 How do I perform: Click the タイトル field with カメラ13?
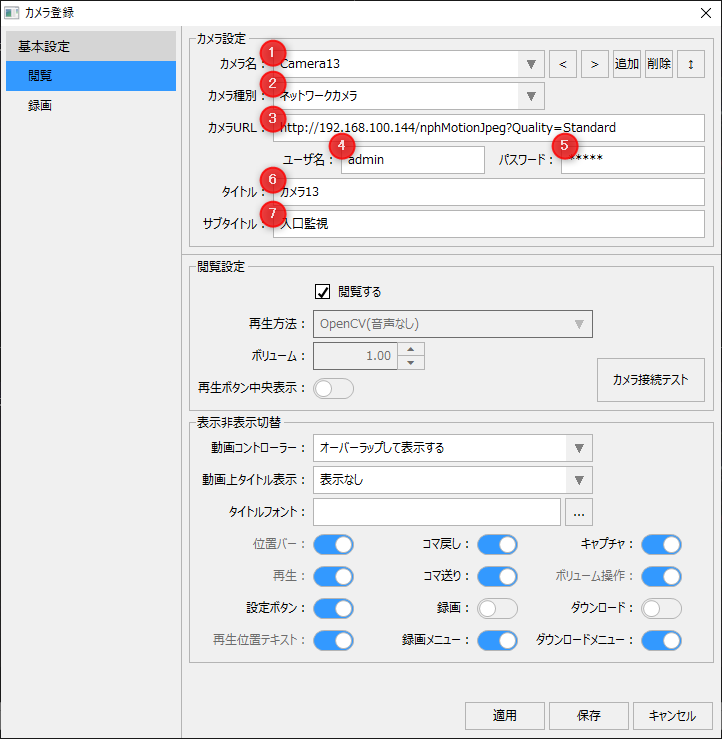pos(489,192)
